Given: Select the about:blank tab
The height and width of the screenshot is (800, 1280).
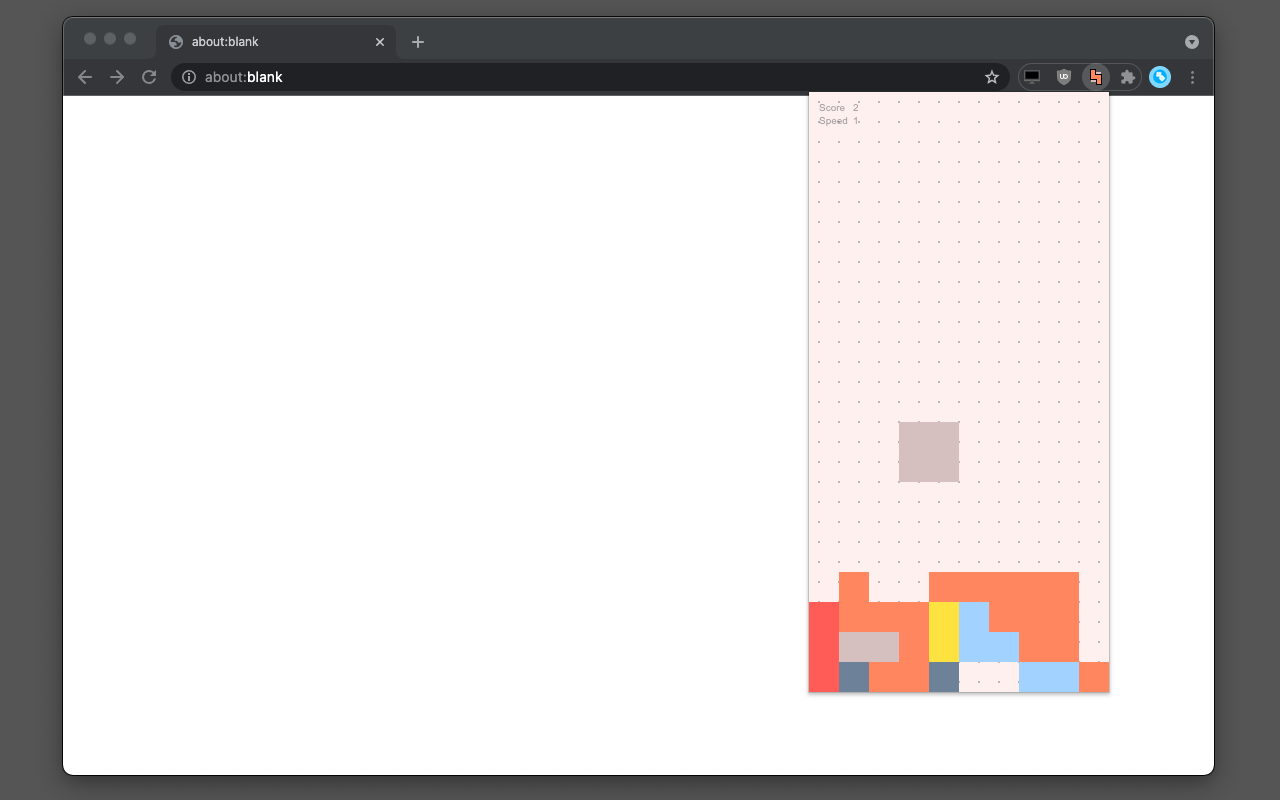Looking at the screenshot, I should pyautogui.click(x=277, y=42).
